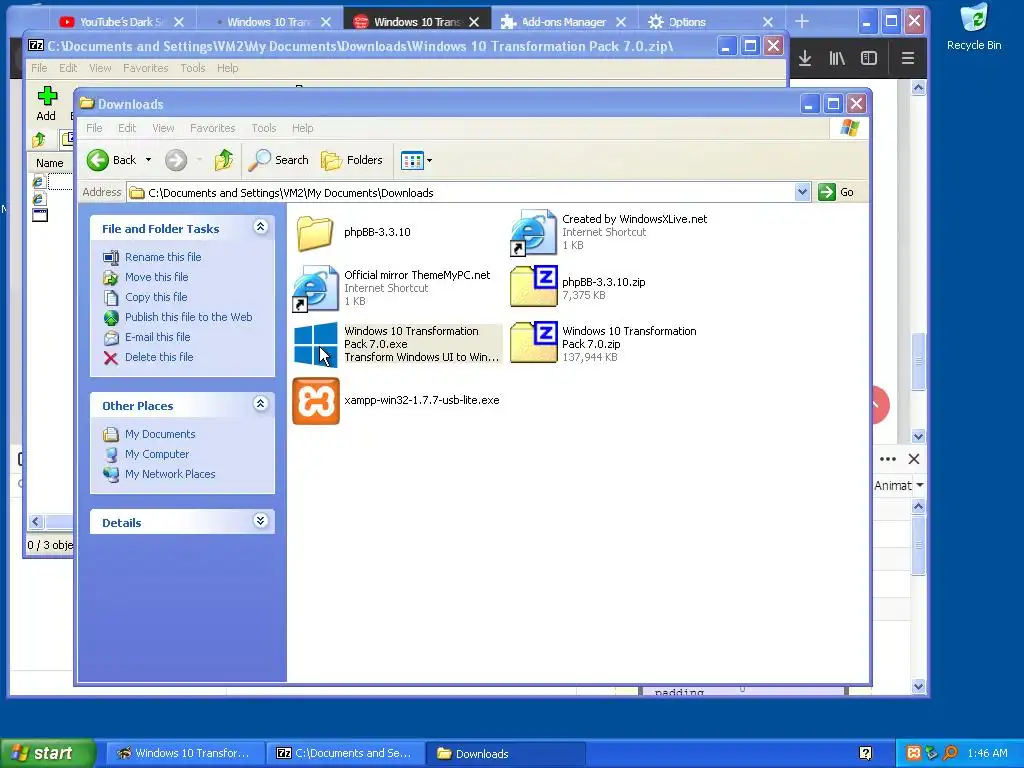
Task: Close the Options browser tab
Action: point(768,22)
